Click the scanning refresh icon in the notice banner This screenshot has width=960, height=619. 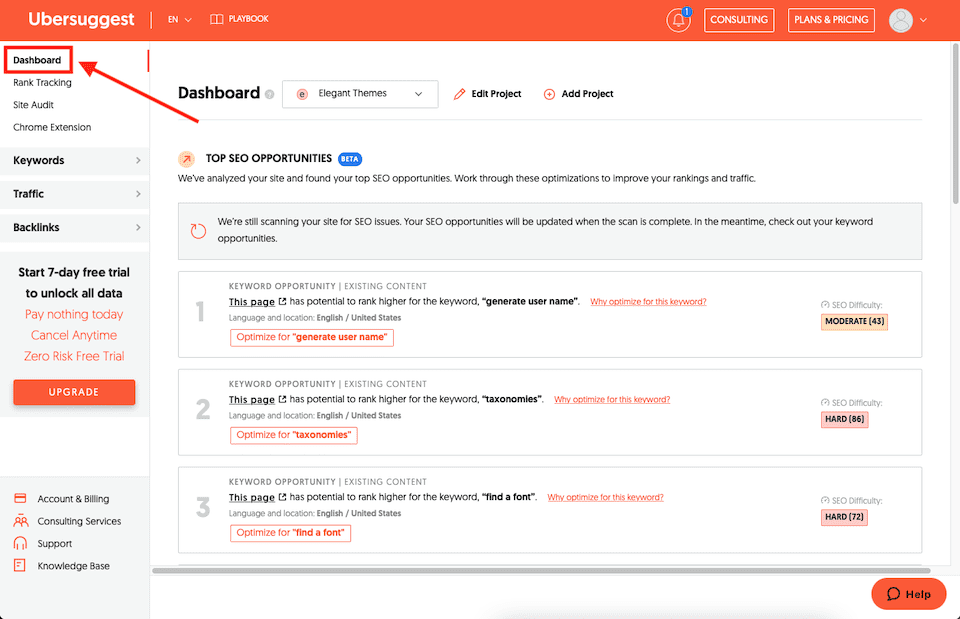(198, 229)
